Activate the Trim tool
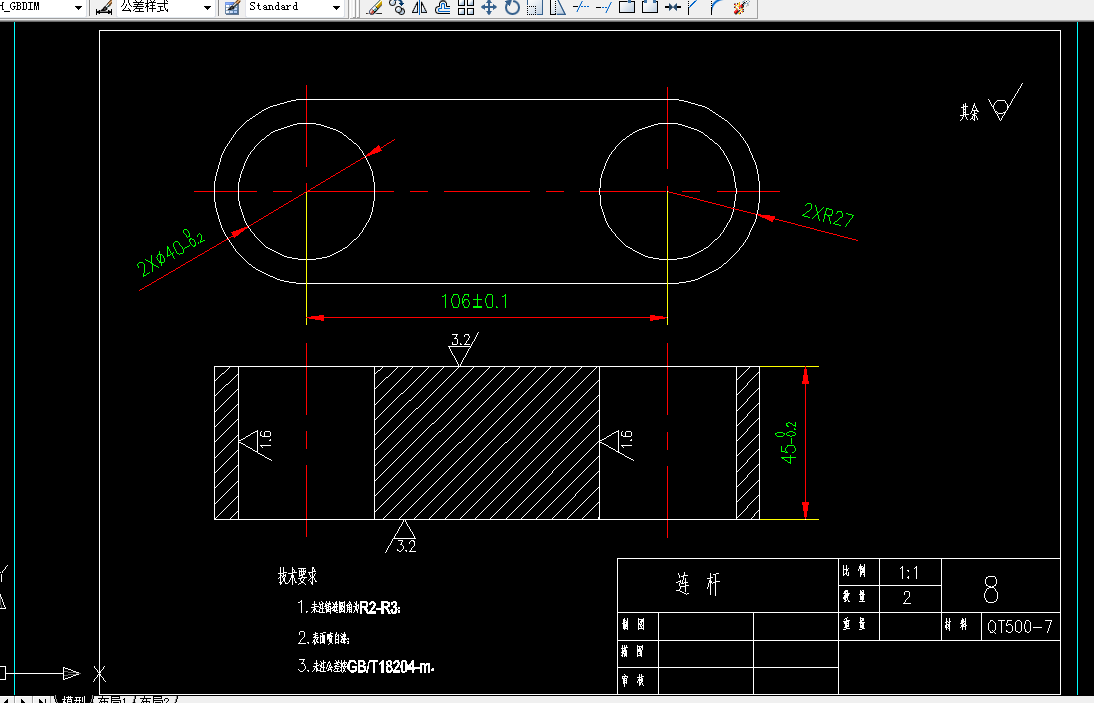 [x=580, y=8]
